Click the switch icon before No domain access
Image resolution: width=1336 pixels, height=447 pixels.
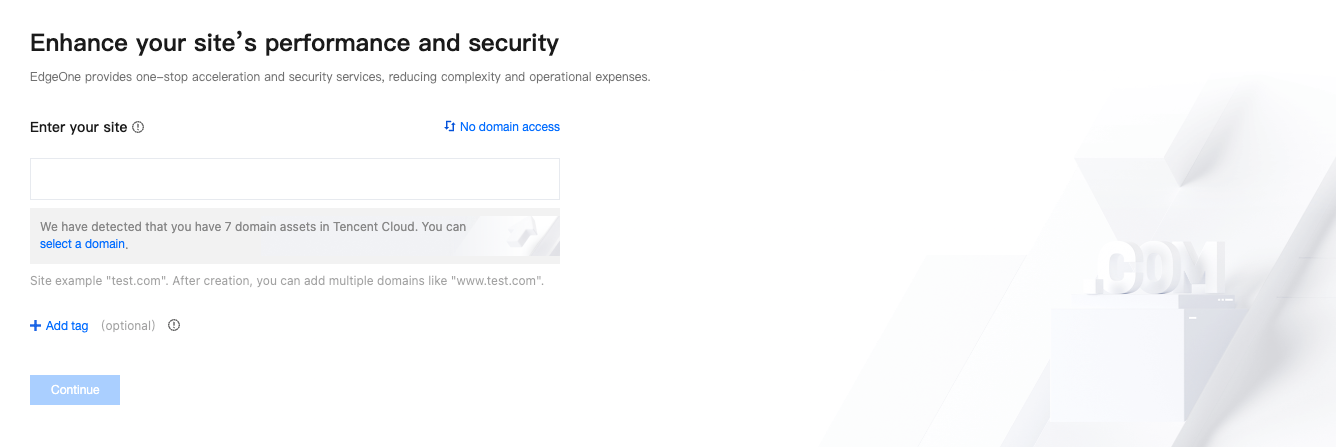point(450,127)
